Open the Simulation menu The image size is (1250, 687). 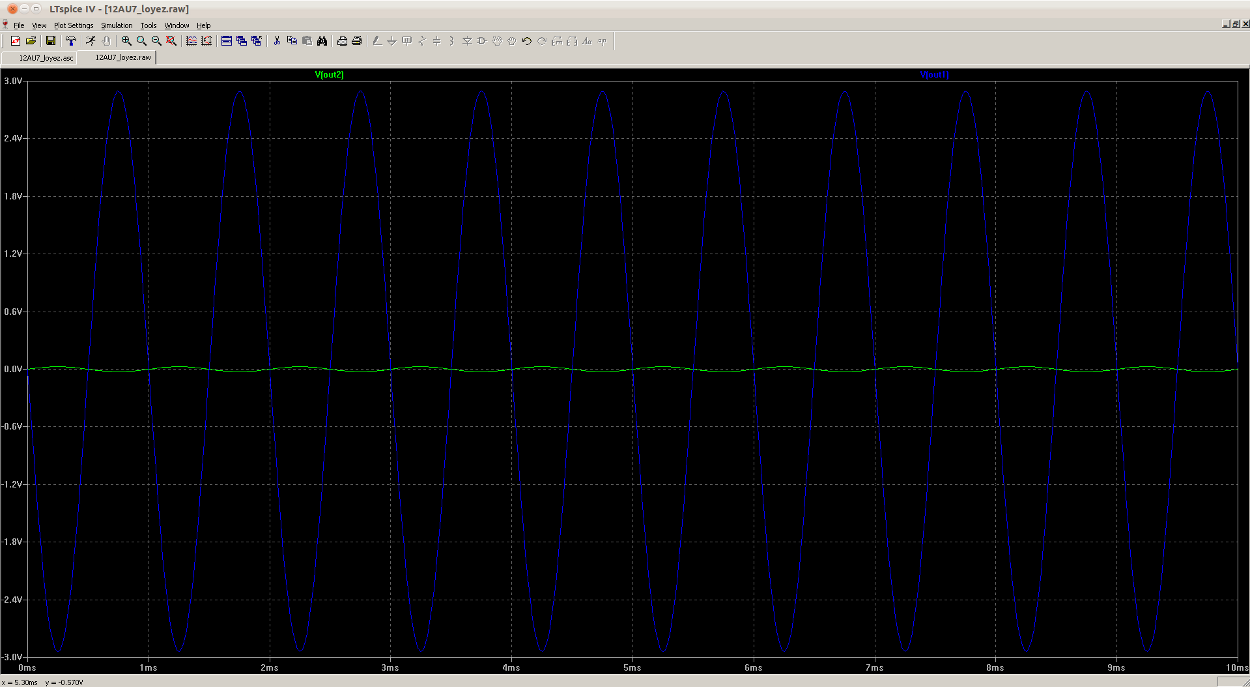pyautogui.click(x=117, y=25)
